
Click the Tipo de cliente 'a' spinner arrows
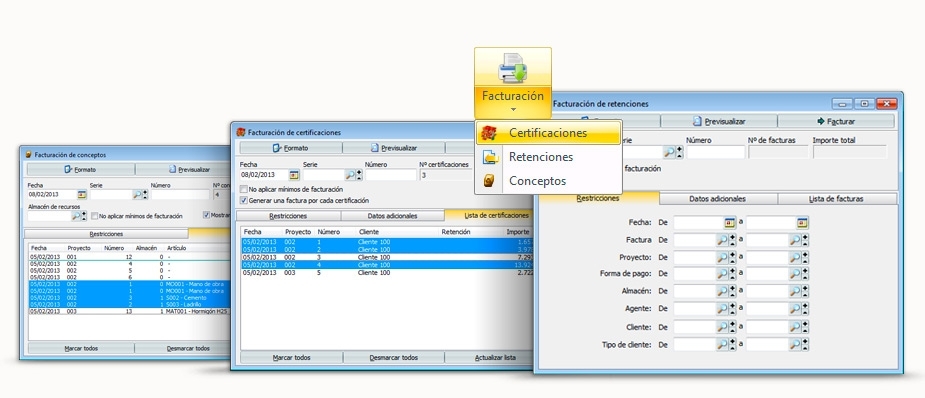click(x=805, y=344)
